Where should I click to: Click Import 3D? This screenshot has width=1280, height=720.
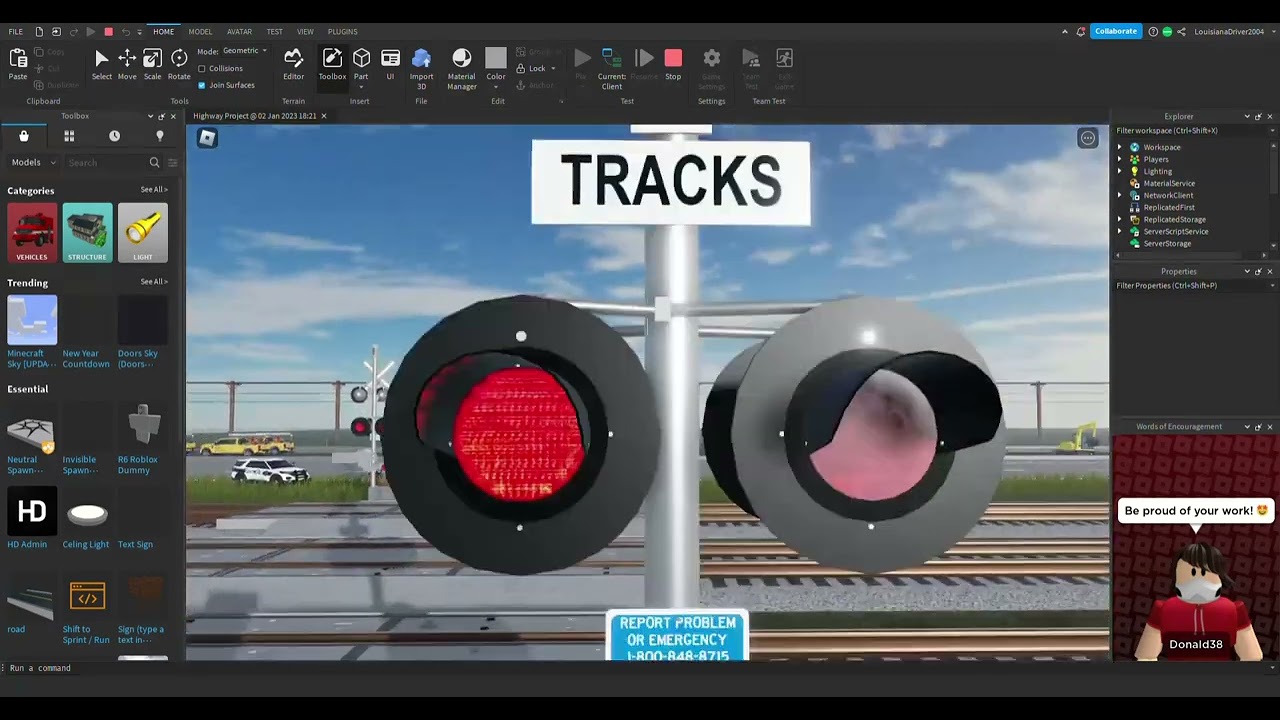point(421,68)
